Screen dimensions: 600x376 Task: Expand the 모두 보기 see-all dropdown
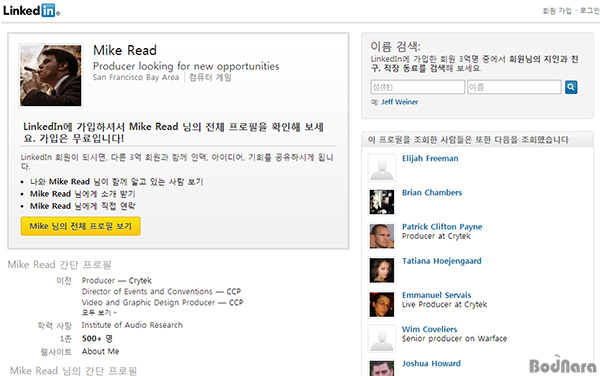point(99,313)
